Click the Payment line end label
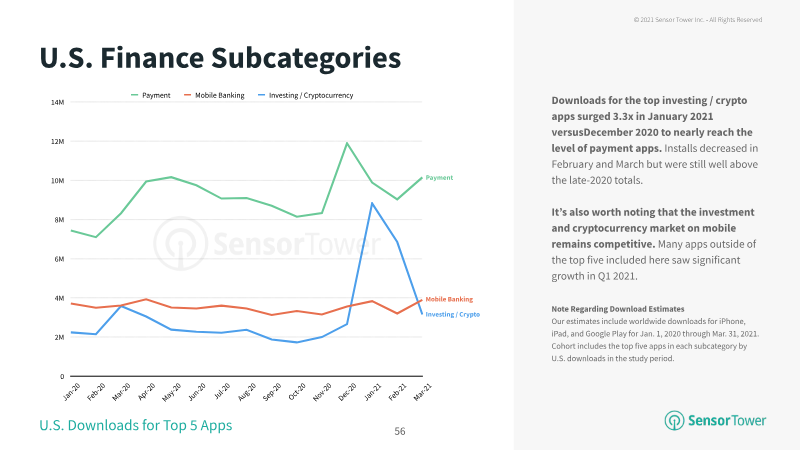 pos(439,178)
